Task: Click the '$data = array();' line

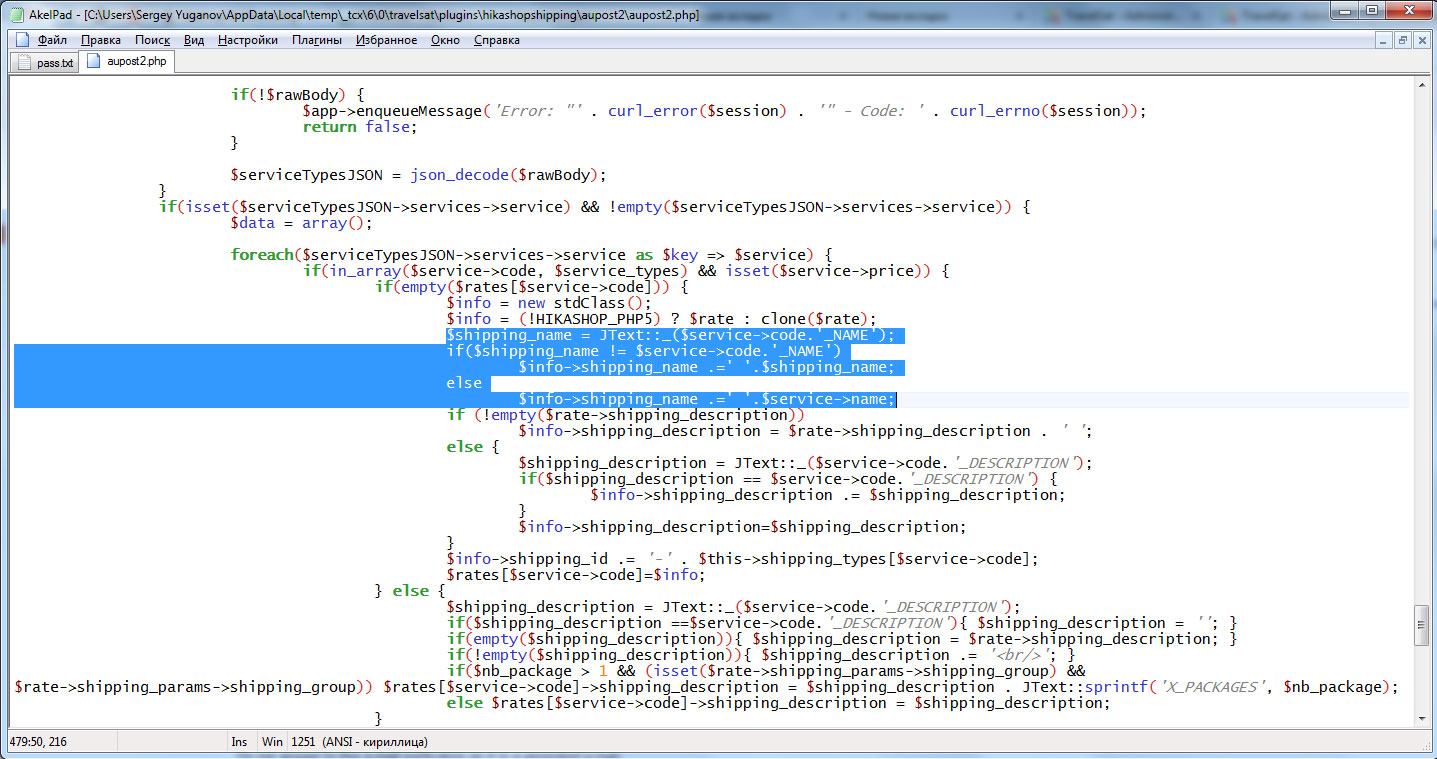Action: click(301, 223)
